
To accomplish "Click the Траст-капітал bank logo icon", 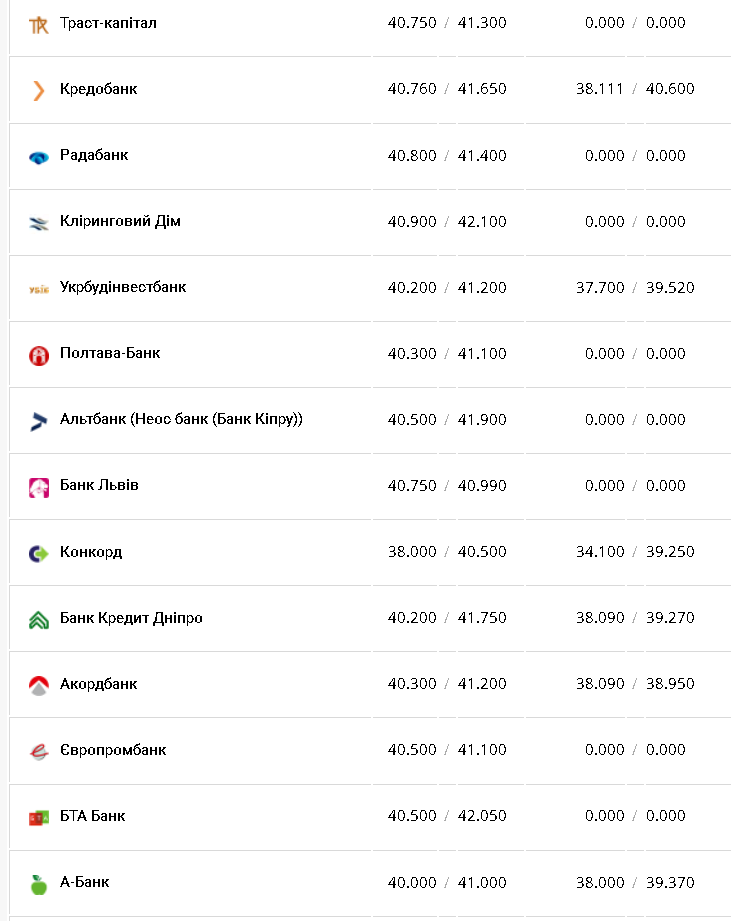I will coord(39,24).
